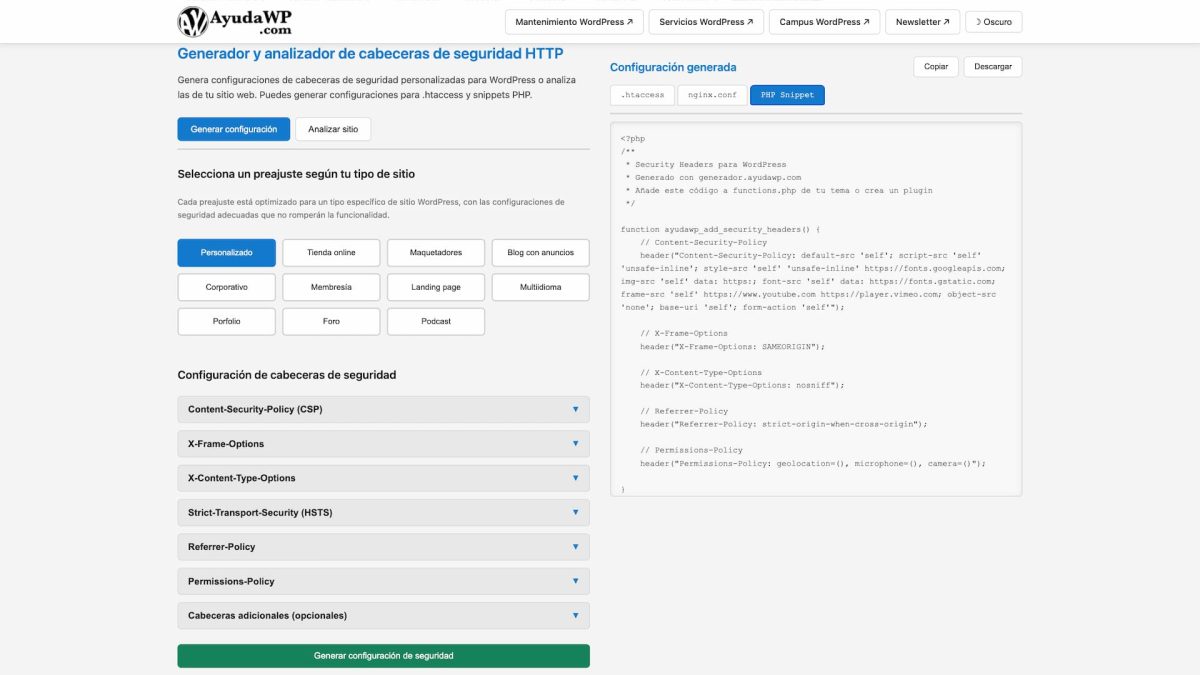Select the Blog con anuncios preset

pyautogui.click(x=540, y=253)
